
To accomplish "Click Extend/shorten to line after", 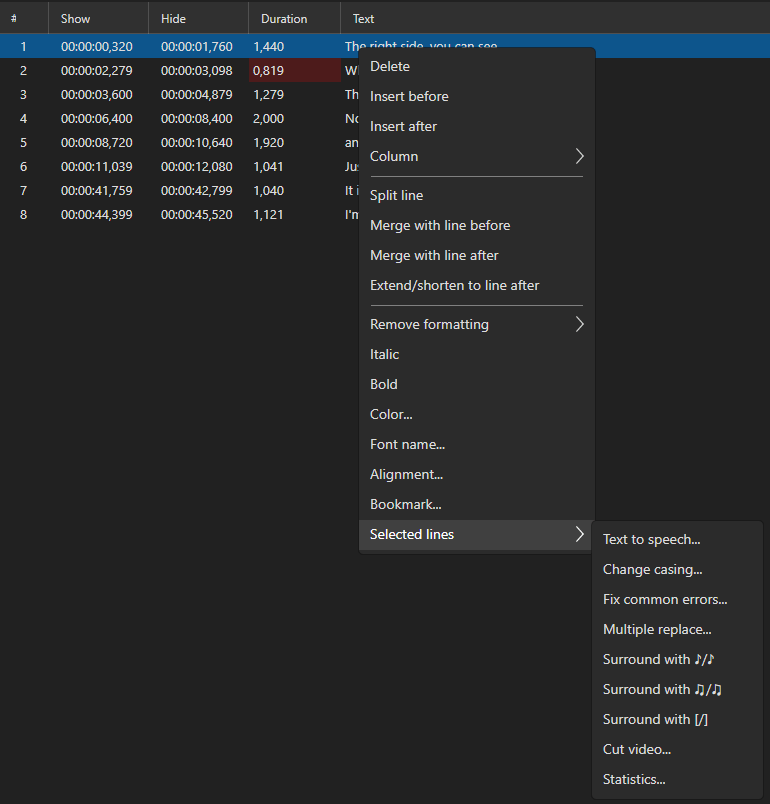I will [454, 286].
